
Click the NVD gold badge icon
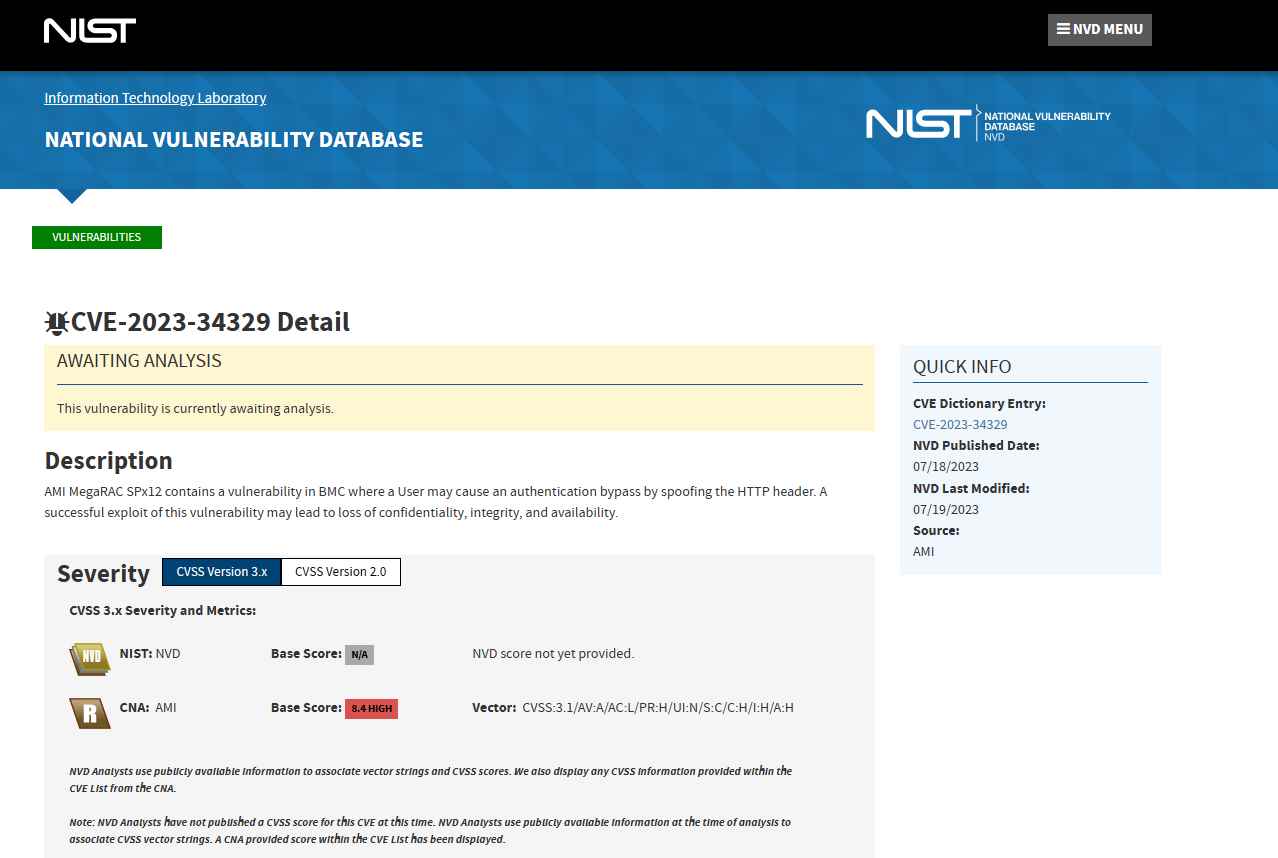pos(90,658)
